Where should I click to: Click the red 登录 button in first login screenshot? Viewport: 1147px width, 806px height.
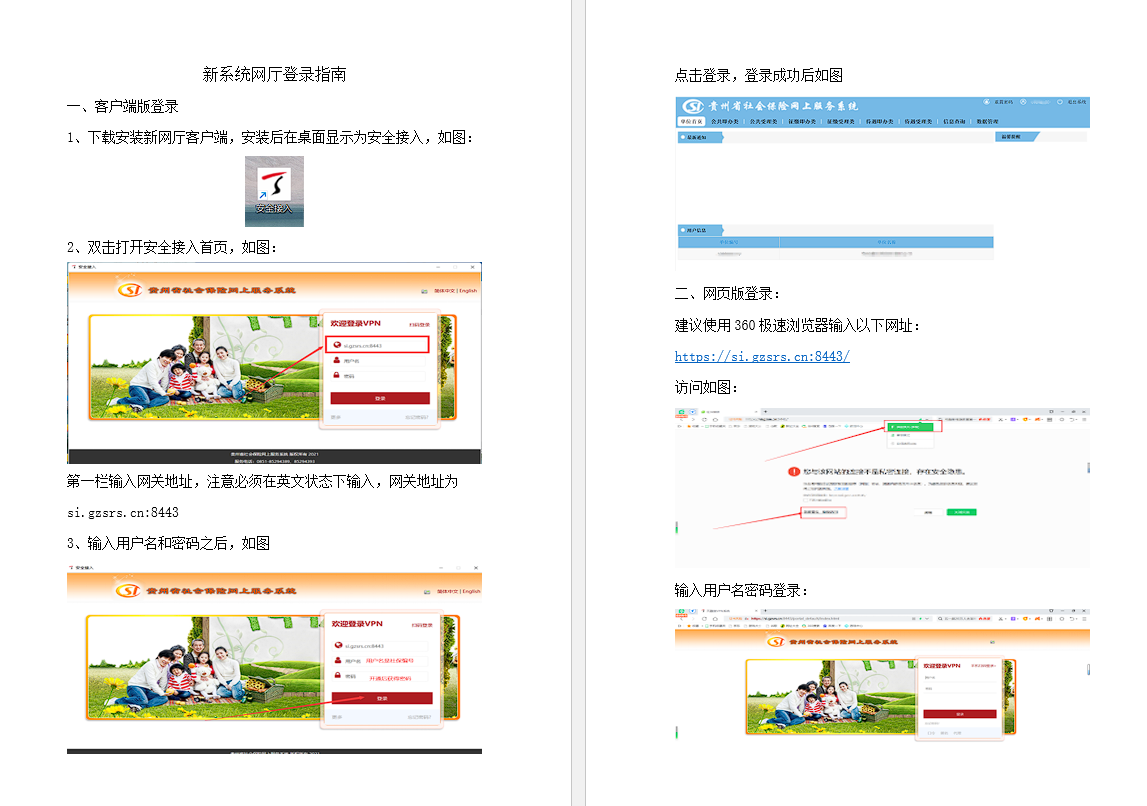pyautogui.click(x=380, y=398)
